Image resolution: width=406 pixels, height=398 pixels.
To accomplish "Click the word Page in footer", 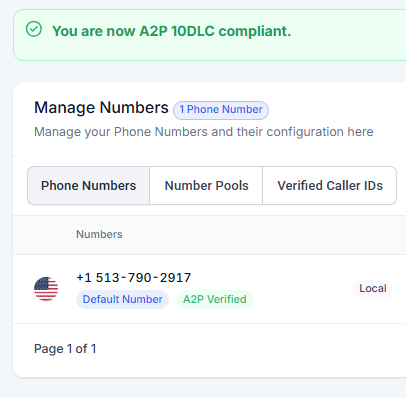I will coord(49,349).
